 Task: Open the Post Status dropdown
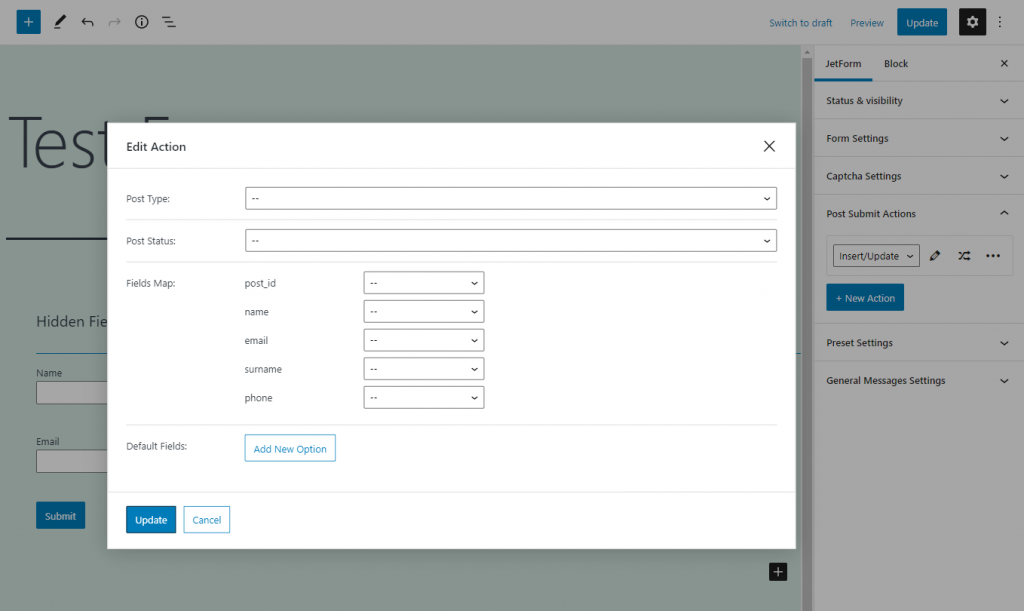point(511,241)
